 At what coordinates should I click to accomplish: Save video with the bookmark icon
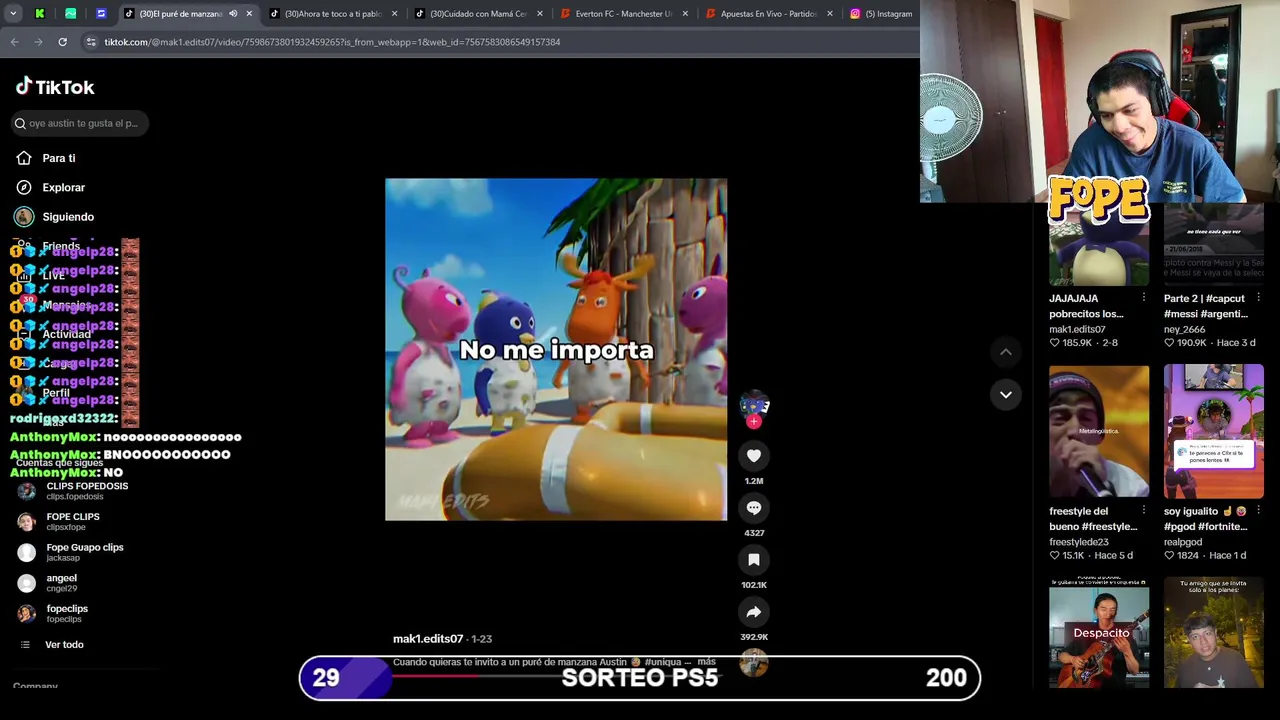(x=754, y=560)
